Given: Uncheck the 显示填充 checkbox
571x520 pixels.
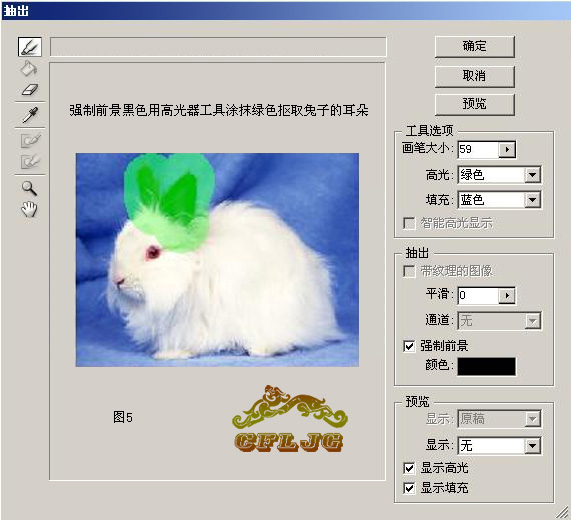Looking at the screenshot, I should [409, 488].
